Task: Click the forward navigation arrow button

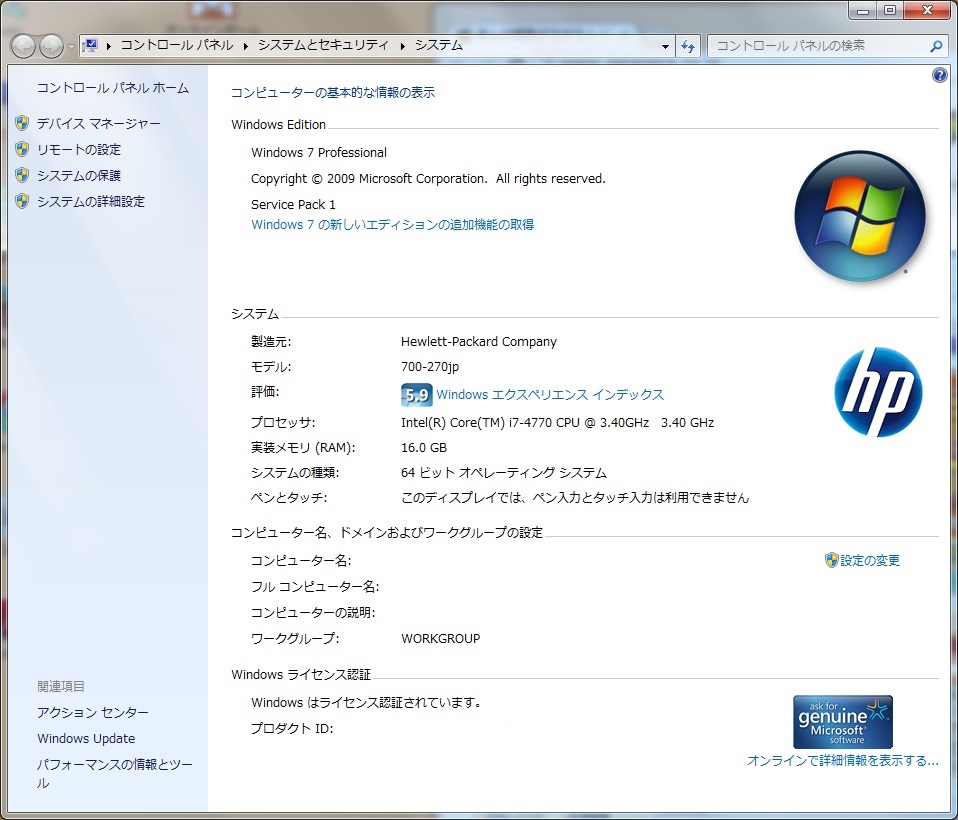Action: [51, 46]
